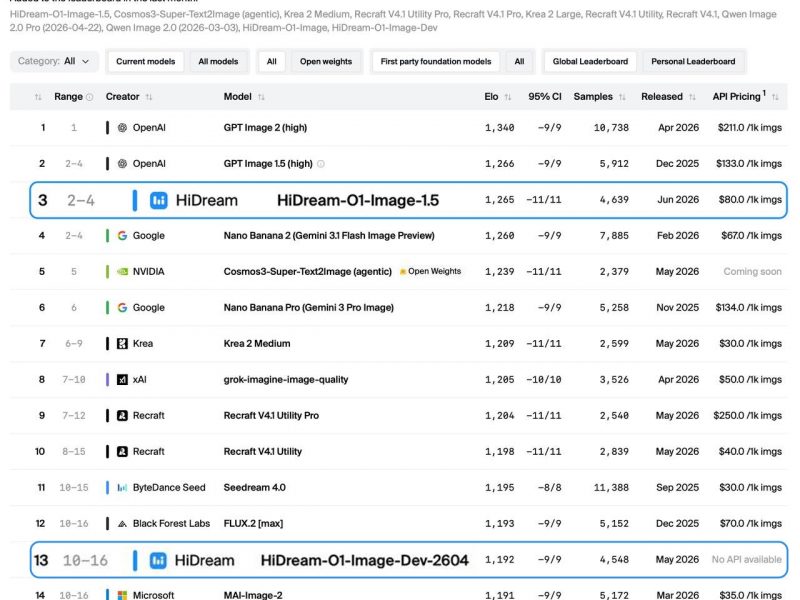
Task: Open the HiDream-O1-Image-1.5 model entry
Action: pos(358,200)
